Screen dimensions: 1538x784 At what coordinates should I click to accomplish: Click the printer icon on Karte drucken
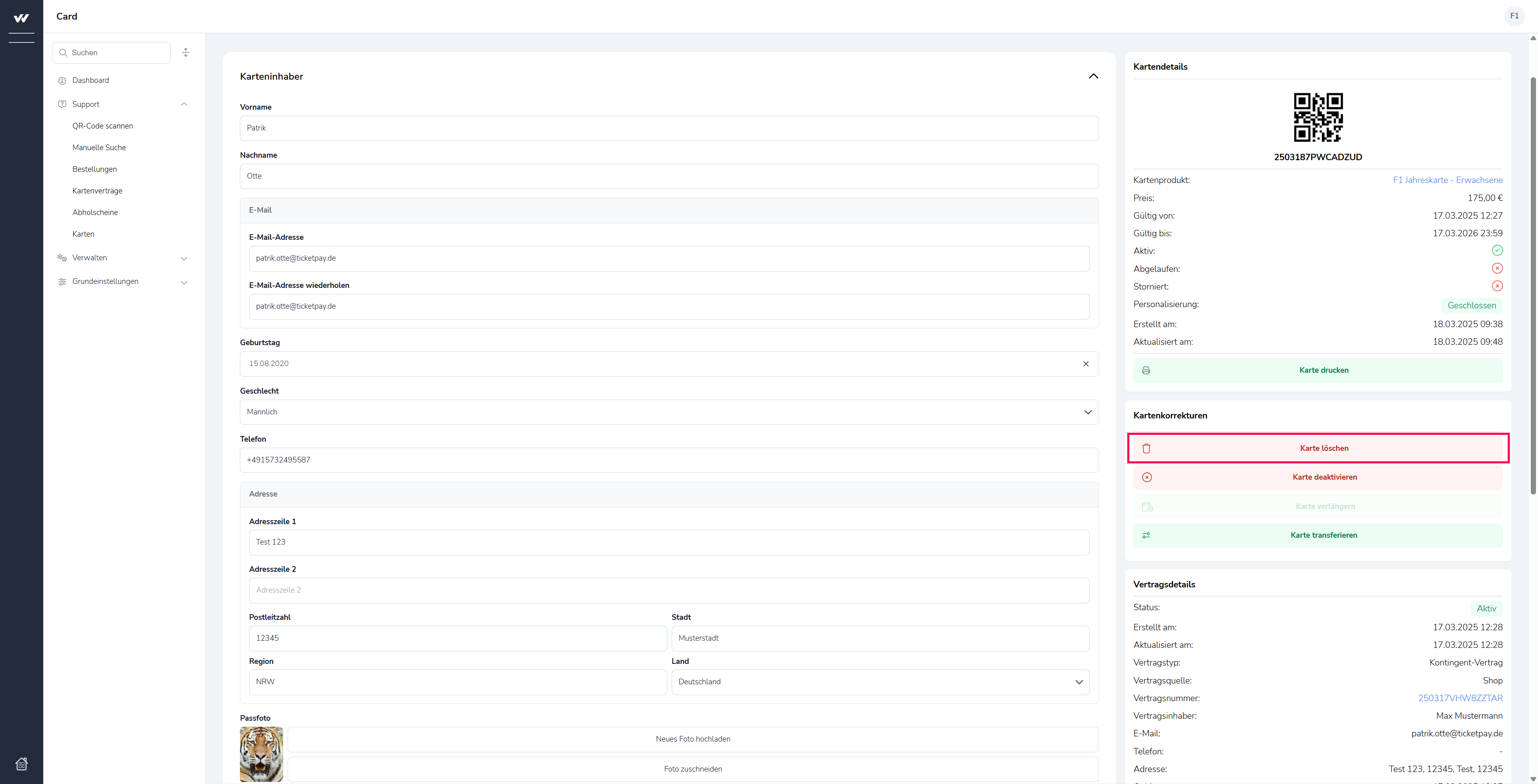[1146, 370]
